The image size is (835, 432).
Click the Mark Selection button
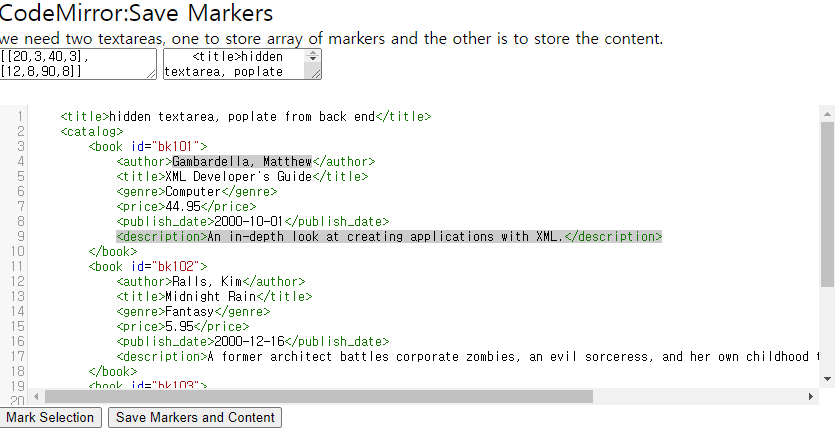pos(50,417)
